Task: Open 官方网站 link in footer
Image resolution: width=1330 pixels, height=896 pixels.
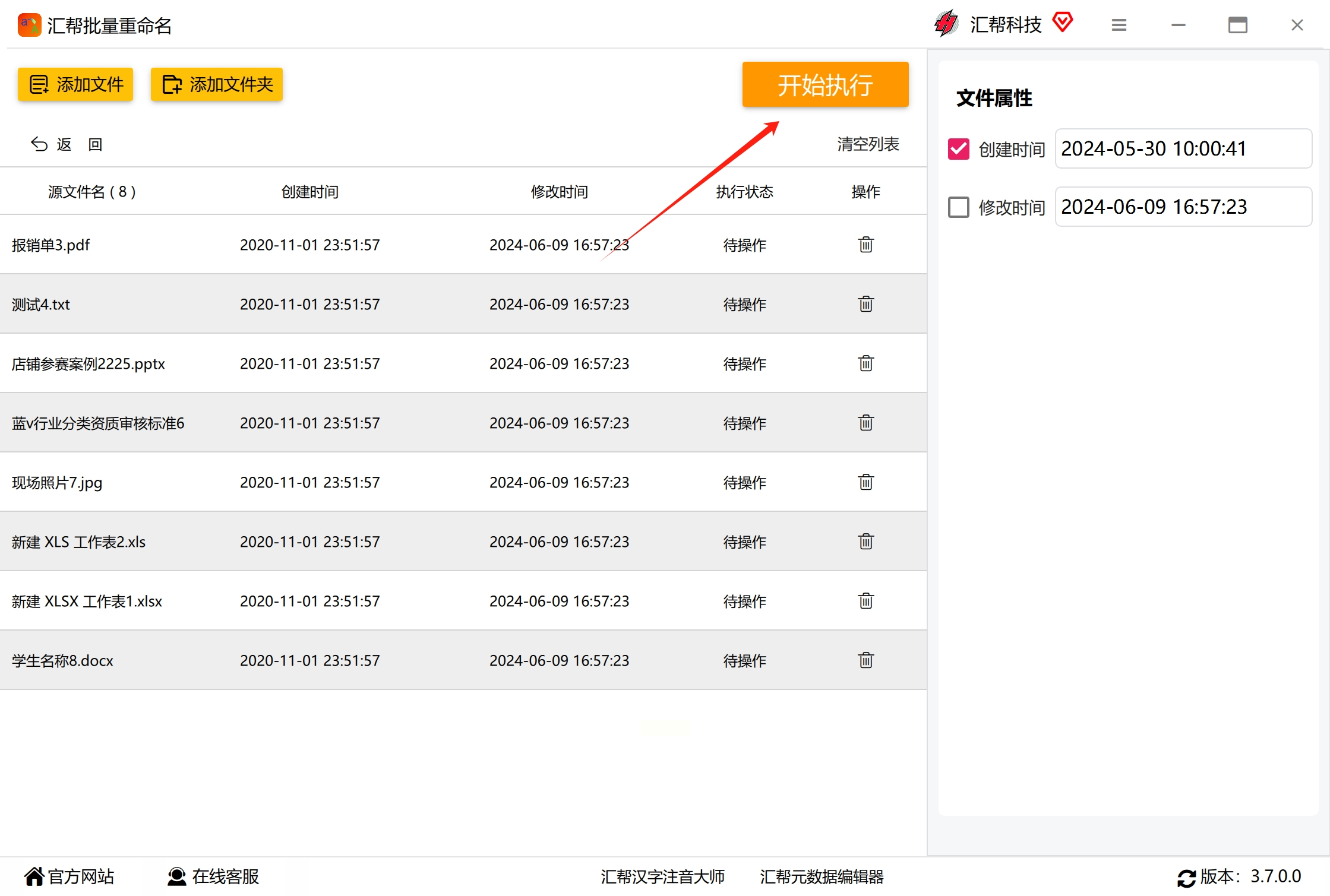Action: (x=69, y=876)
